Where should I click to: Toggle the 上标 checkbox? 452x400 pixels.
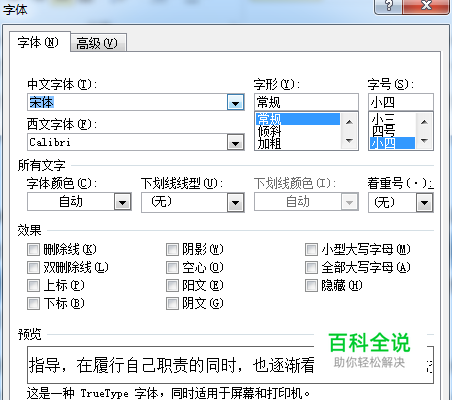pos(33,285)
